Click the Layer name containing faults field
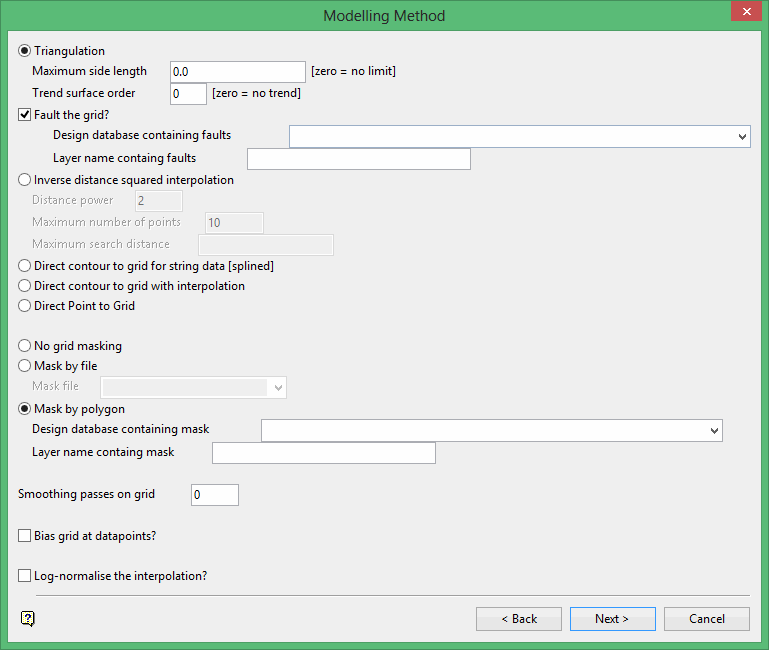Image resolution: width=769 pixels, height=650 pixels. 359,159
